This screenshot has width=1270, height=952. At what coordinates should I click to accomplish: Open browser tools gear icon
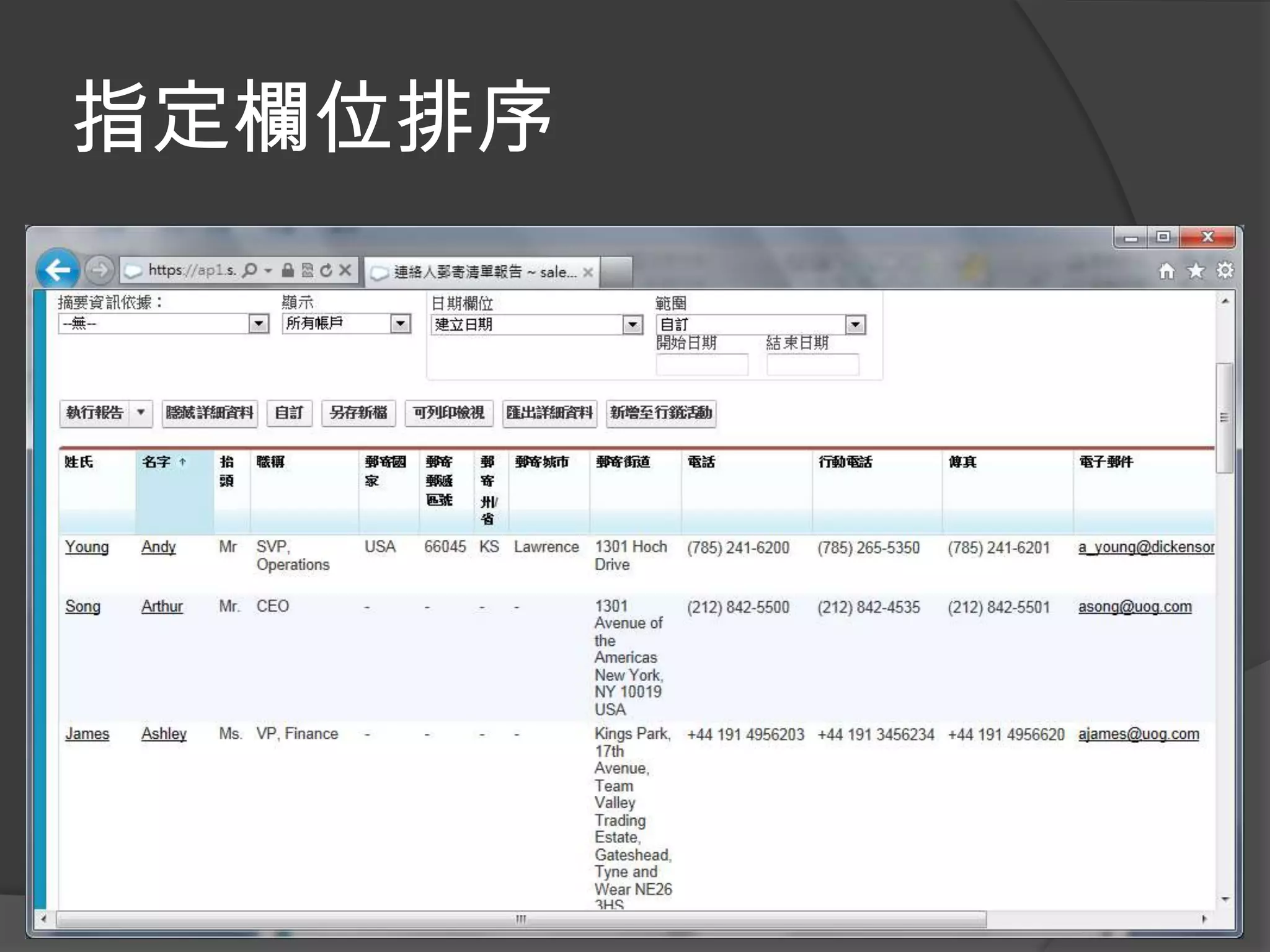click(x=1225, y=271)
